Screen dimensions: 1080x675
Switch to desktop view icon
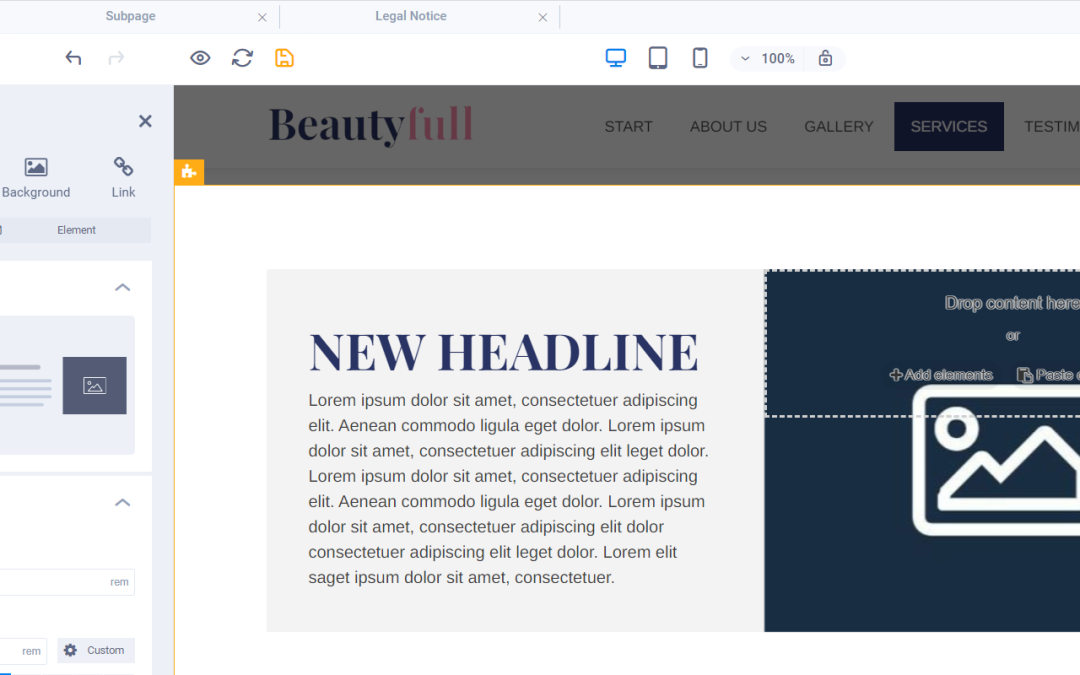pos(616,59)
